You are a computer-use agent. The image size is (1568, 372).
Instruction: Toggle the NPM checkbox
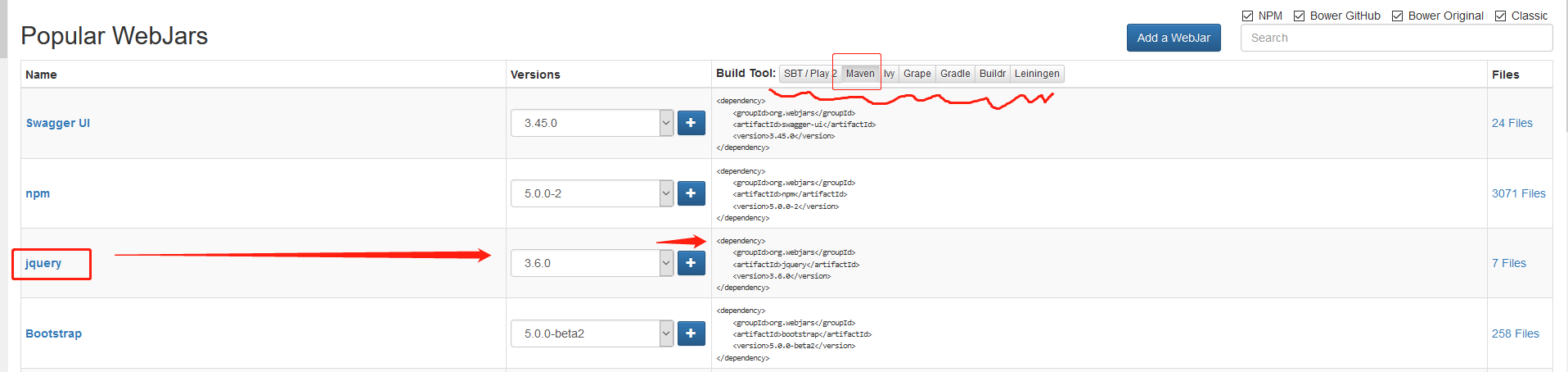click(x=1248, y=16)
